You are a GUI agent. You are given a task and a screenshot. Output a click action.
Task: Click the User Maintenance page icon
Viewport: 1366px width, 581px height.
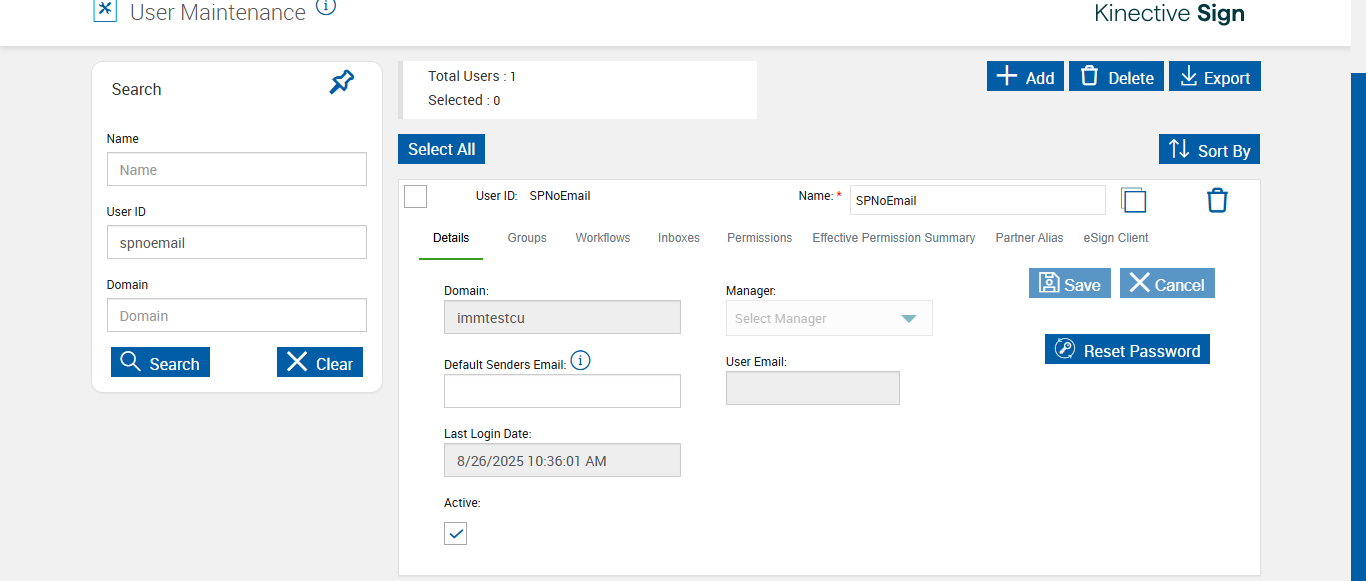105,11
